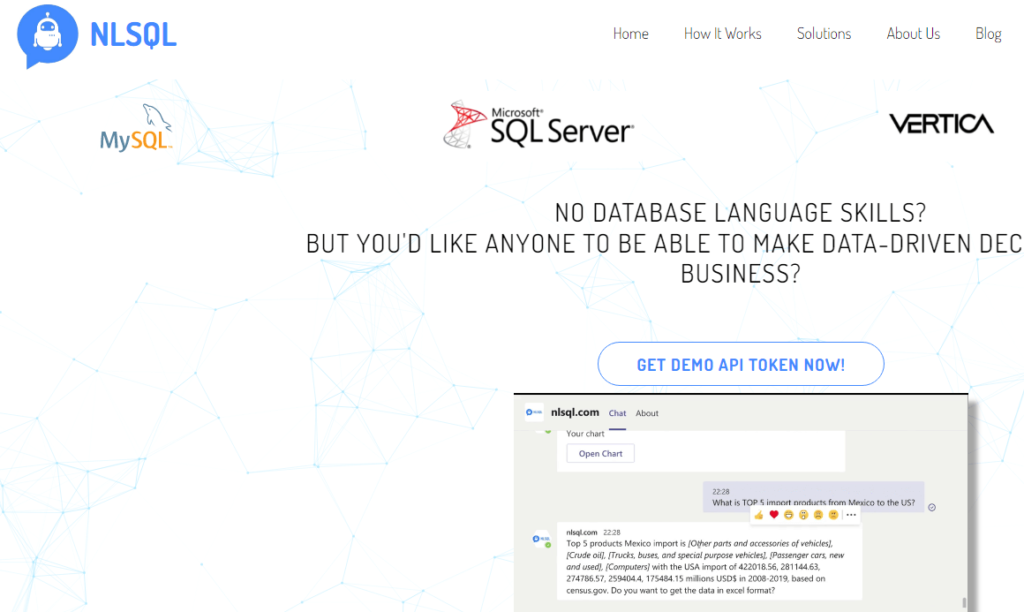Click nlsql.com avatar in chat header

pyautogui.click(x=534, y=412)
